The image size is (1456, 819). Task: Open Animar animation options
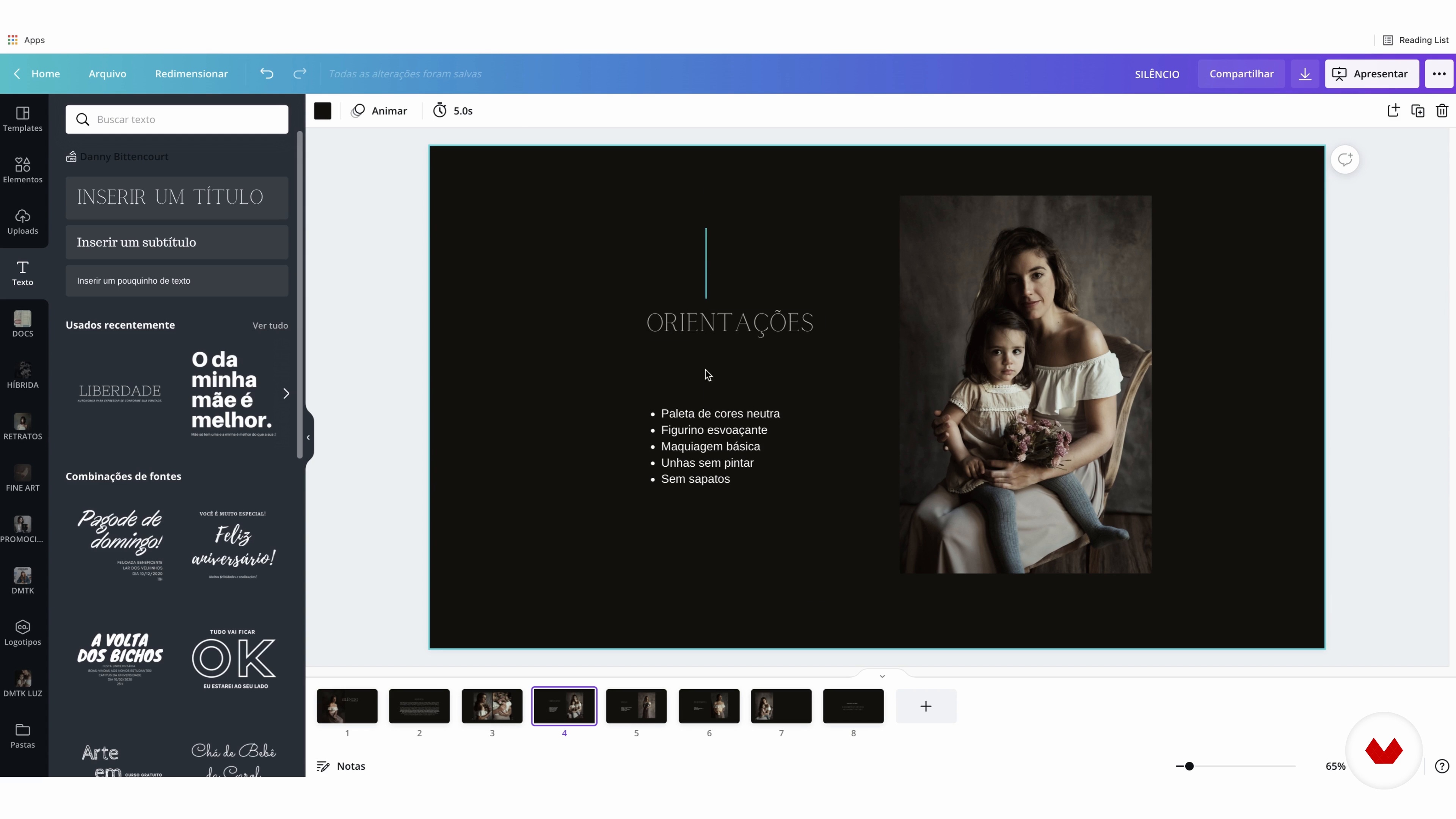pos(379,111)
